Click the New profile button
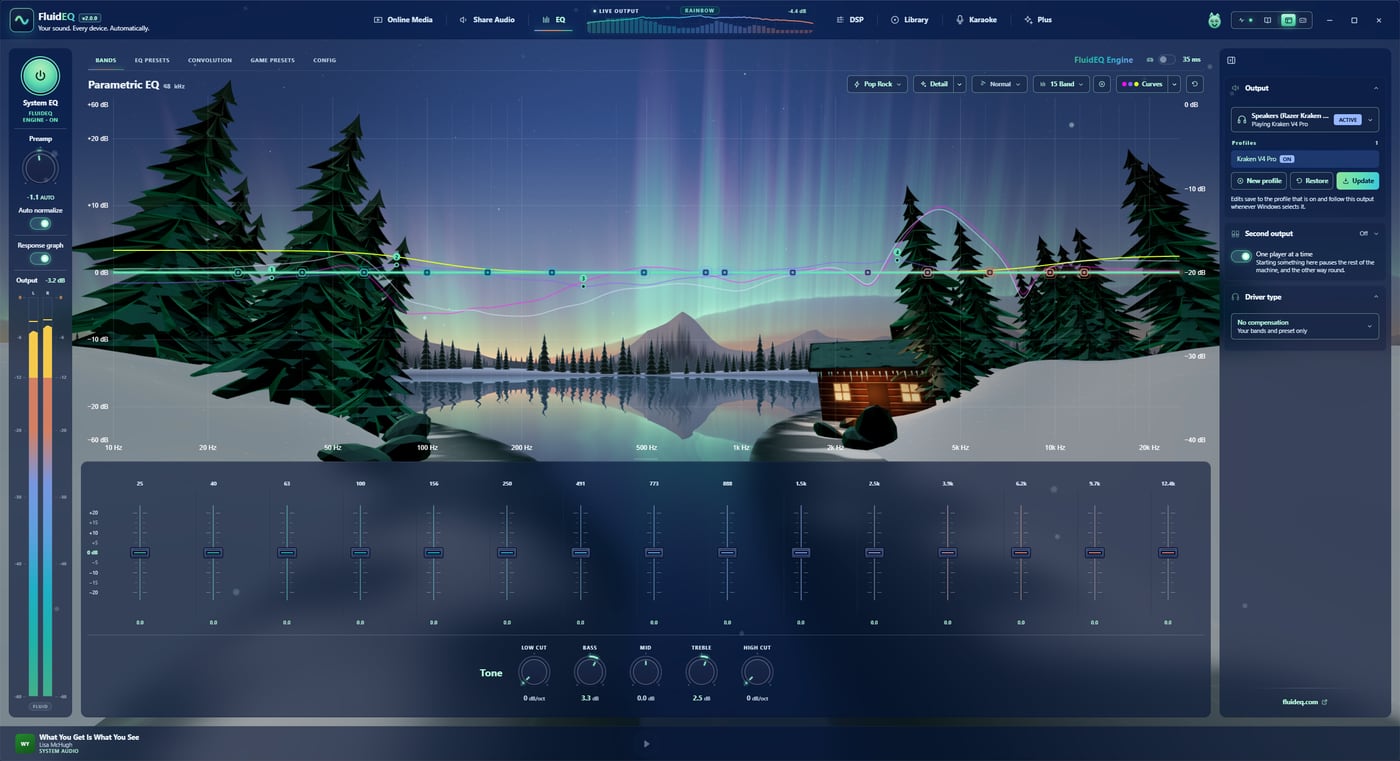This screenshot has width=1400, height=761. point(1259,181)
